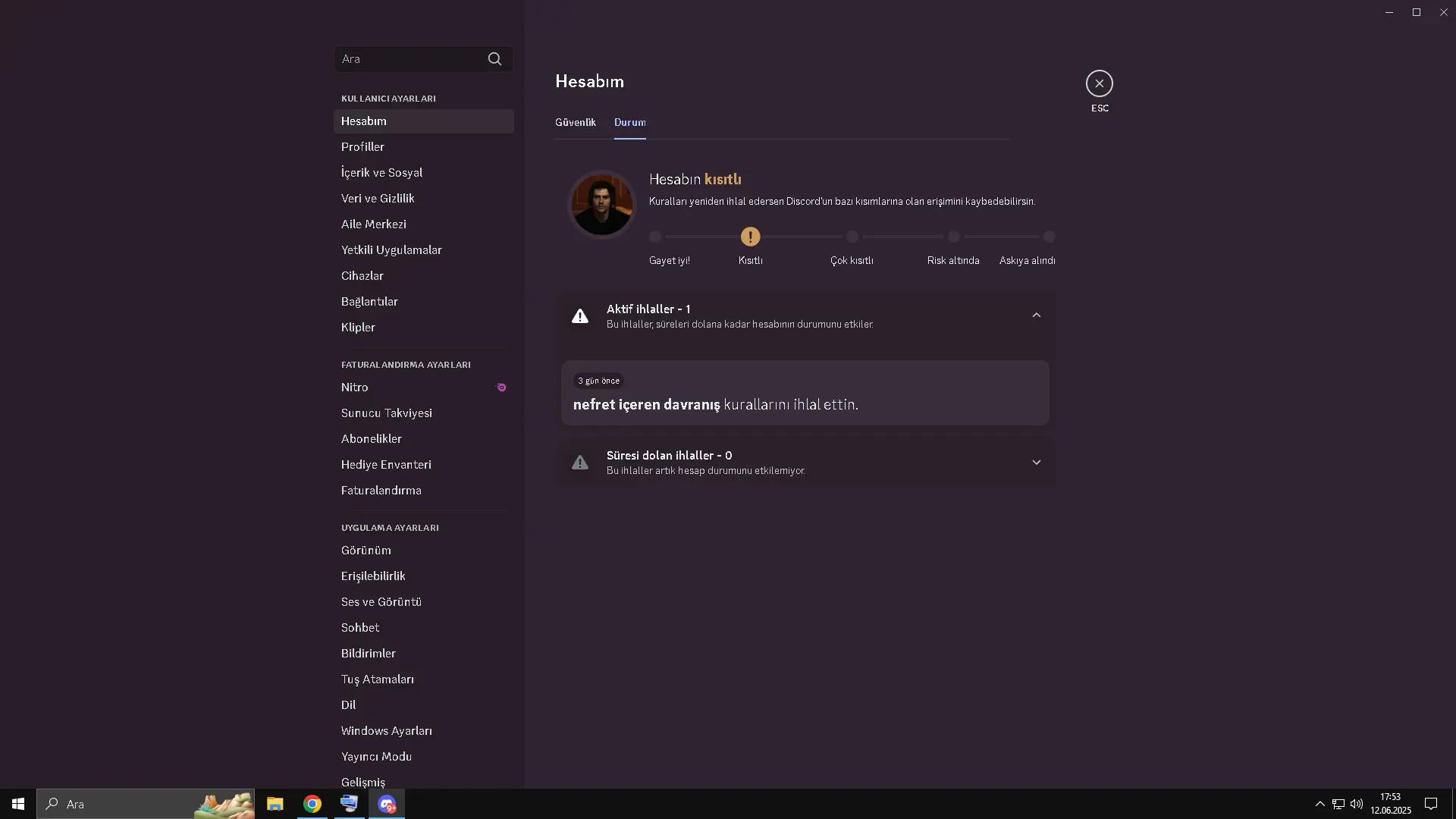
Task: Open the Sohbet settings page
Action: 424,628
